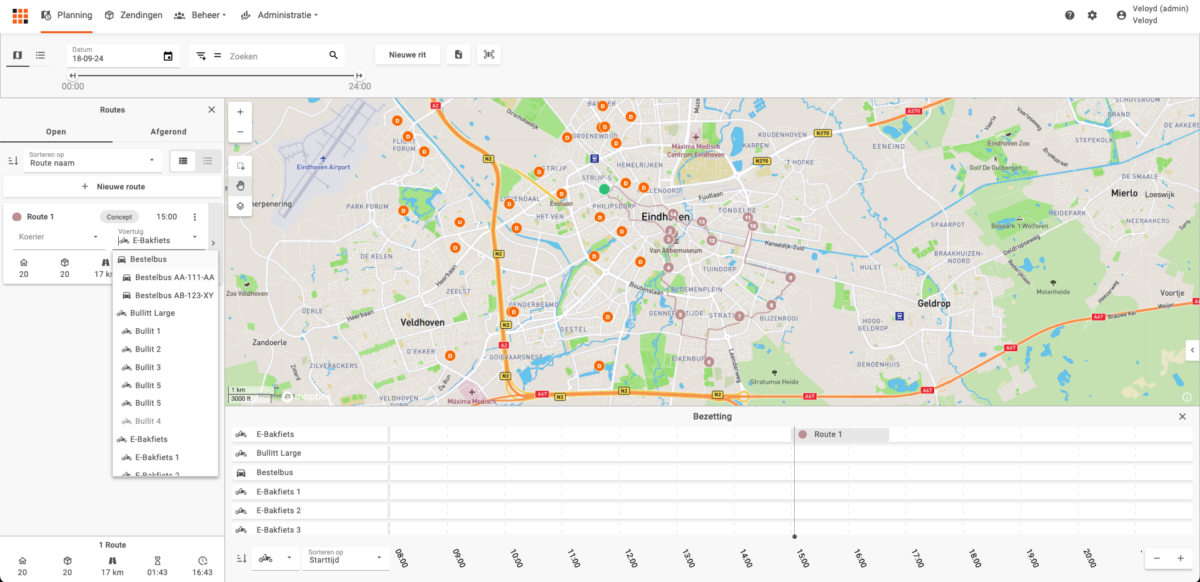Switch to the Afgerond routes tab
1200x582 pixels.
coord(168,132)
